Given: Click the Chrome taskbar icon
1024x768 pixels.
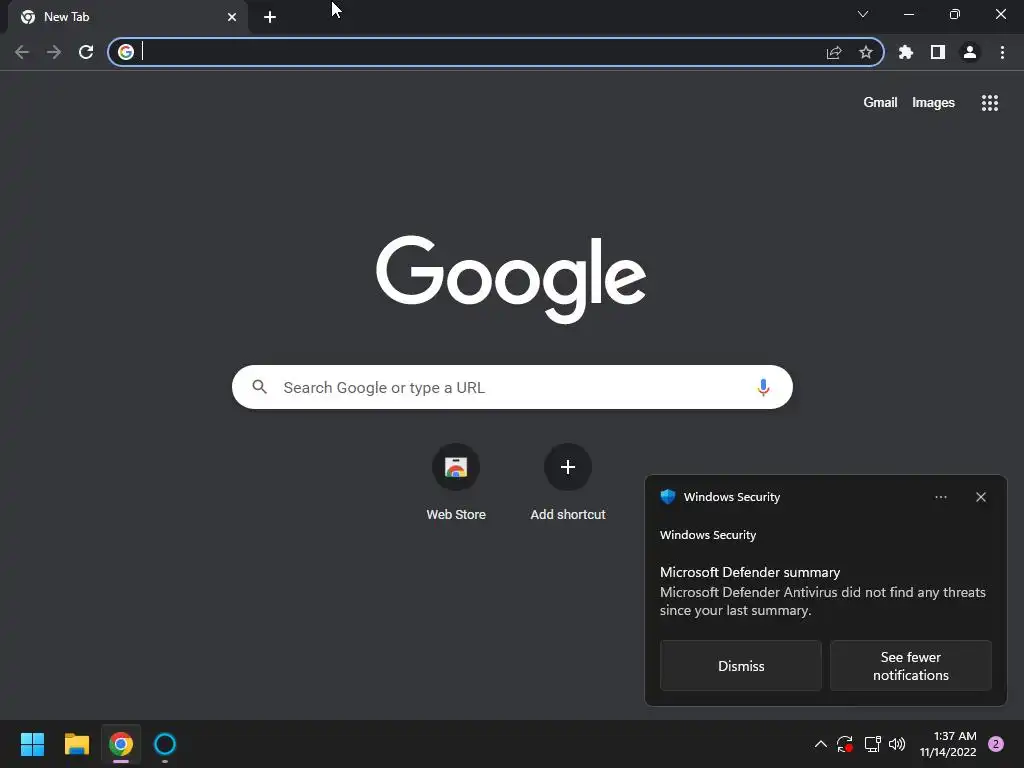Looking at the screenshot, I should coord(121,744).
